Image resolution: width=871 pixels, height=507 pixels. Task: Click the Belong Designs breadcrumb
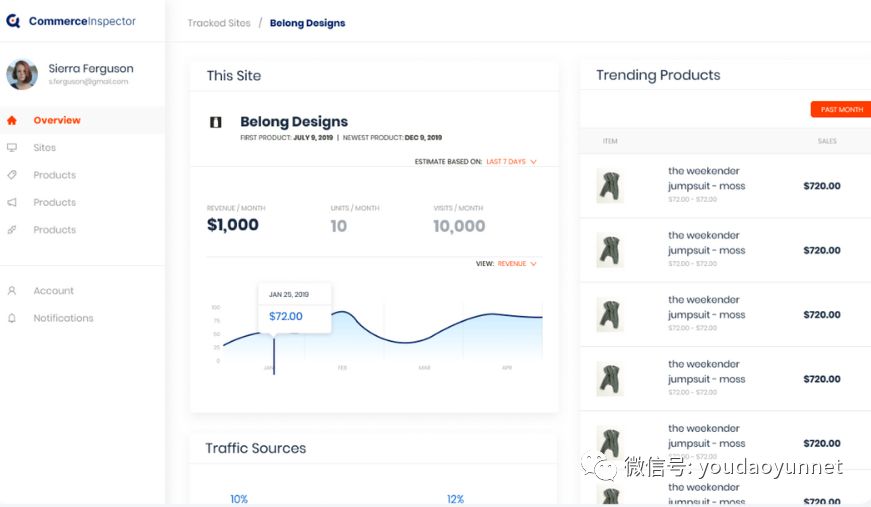pos(307,23)
